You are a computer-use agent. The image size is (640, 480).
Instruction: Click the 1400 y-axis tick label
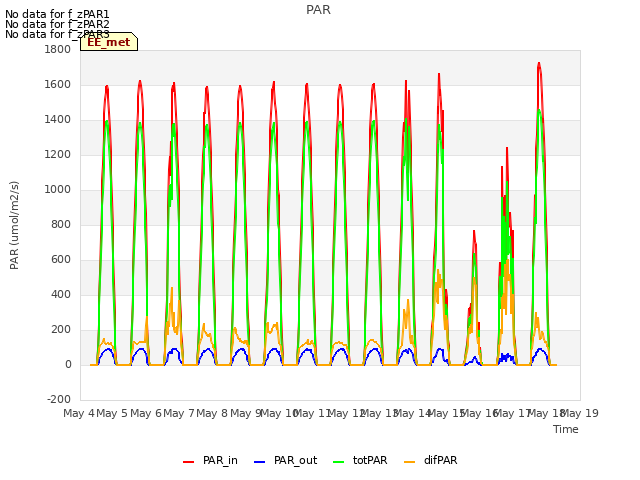(x=58, y=120)
